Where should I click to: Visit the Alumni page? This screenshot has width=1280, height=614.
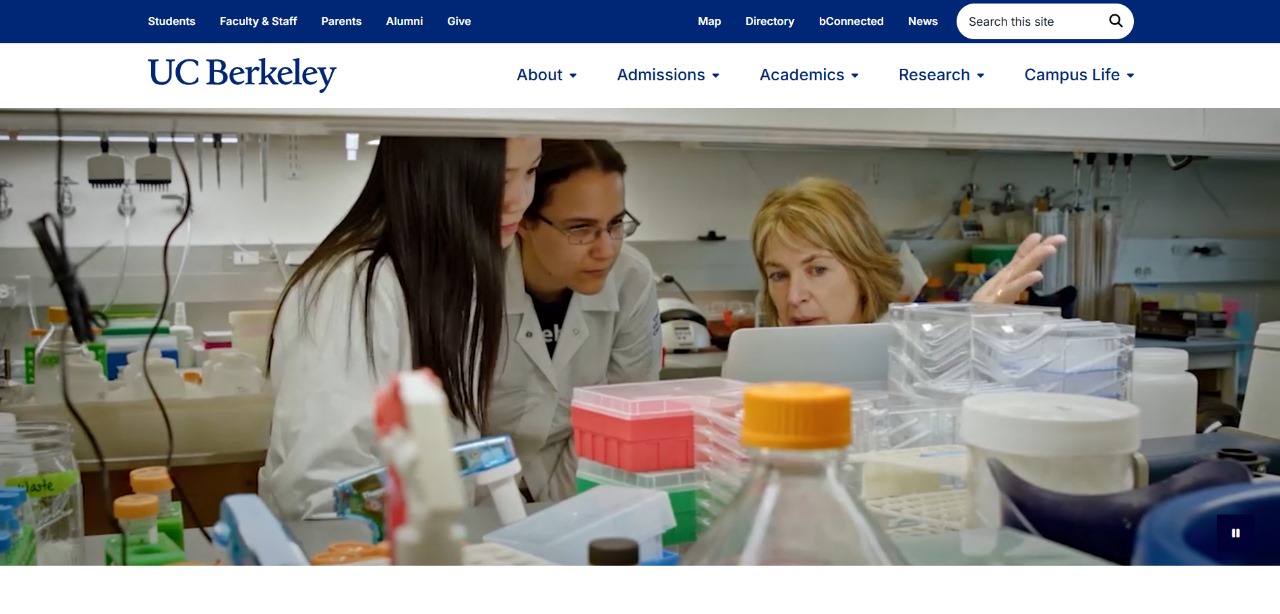(x=404, y=21)
